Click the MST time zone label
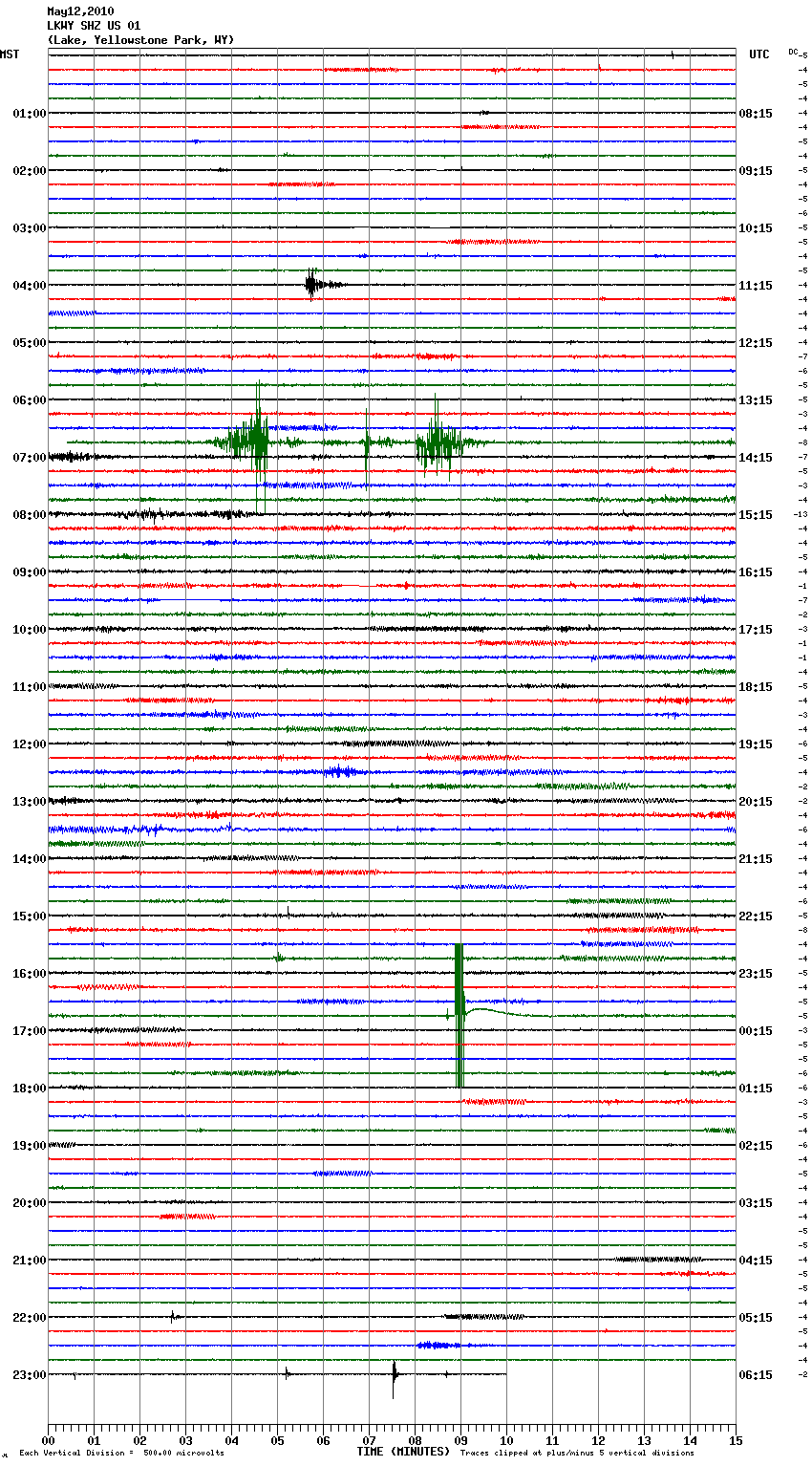This screenshot has height=1466, width=812. [10, 54]
